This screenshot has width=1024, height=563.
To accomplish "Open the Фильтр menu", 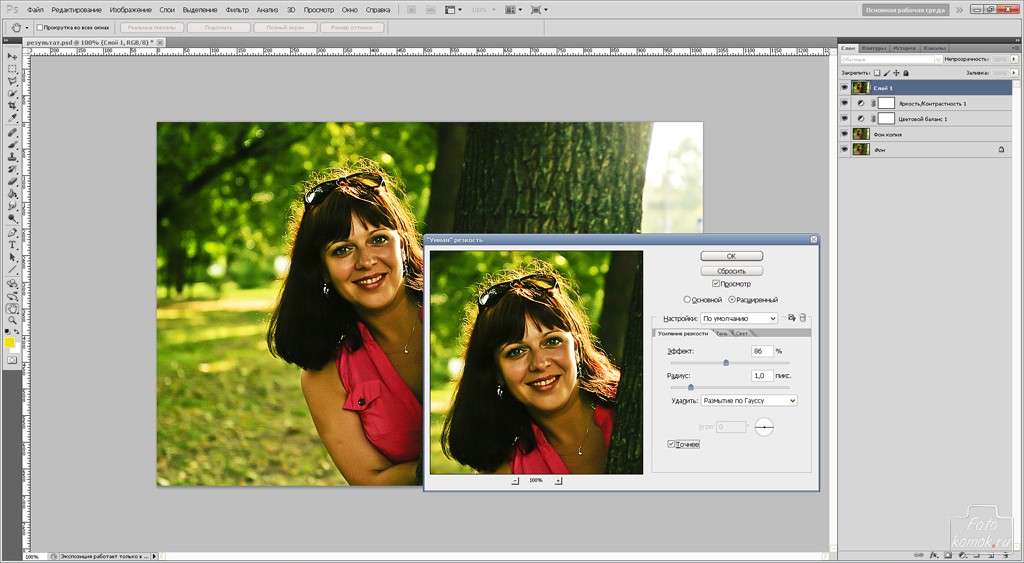I will [237, 9].
